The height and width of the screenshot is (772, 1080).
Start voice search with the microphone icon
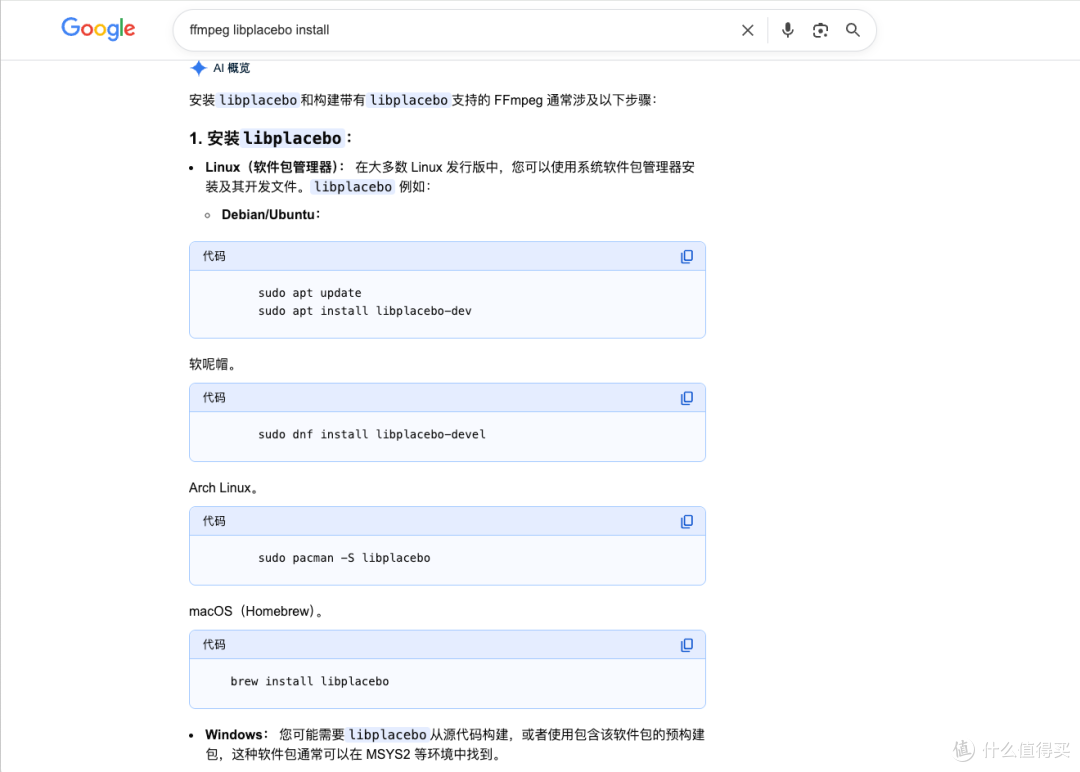click(787, 30)
